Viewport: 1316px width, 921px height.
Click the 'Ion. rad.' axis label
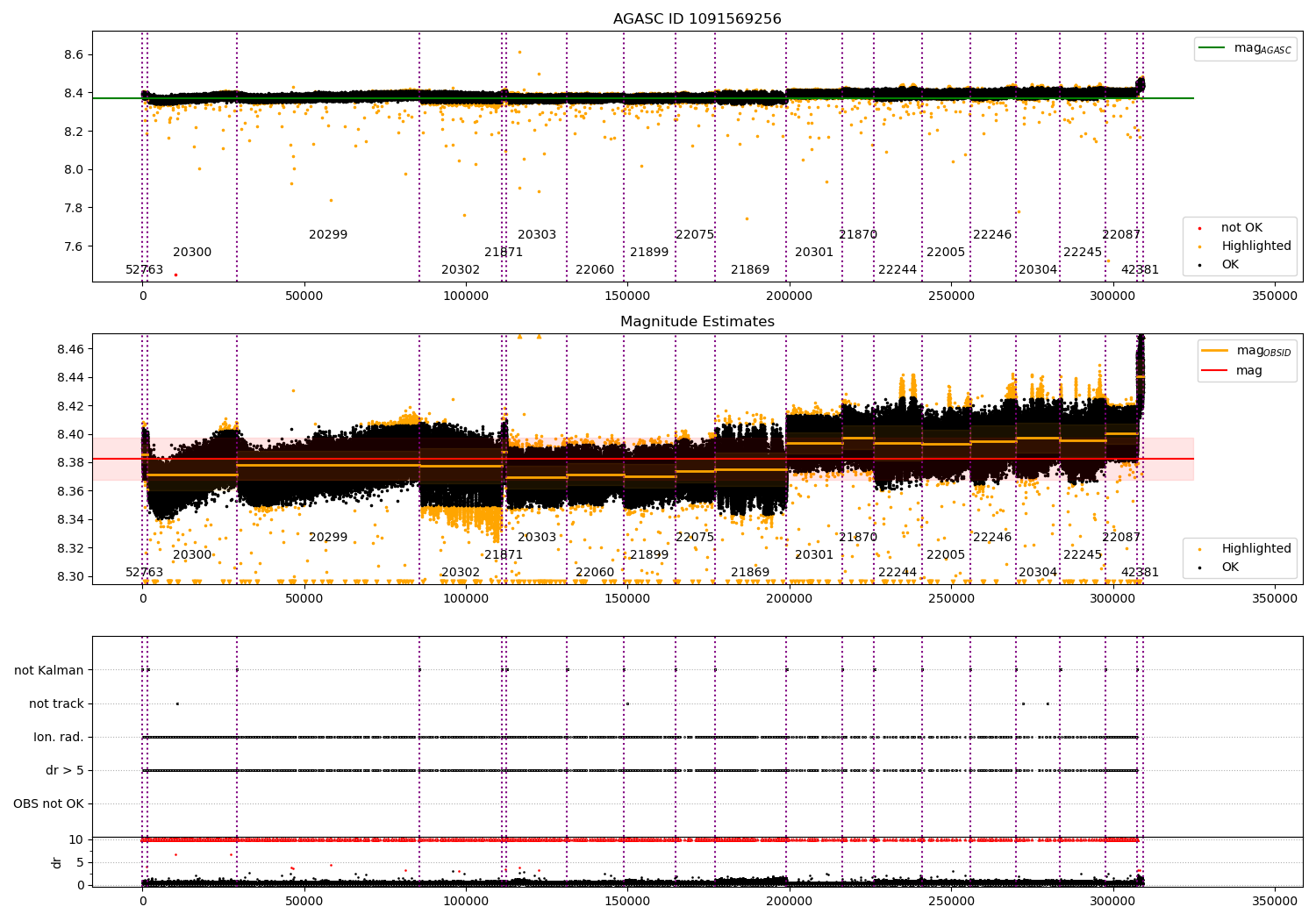coord(59,737)
